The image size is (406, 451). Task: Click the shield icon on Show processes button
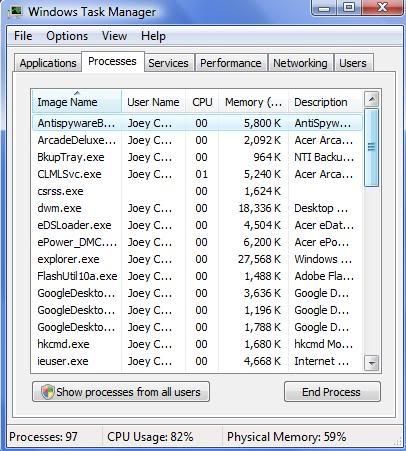point(47,392)
